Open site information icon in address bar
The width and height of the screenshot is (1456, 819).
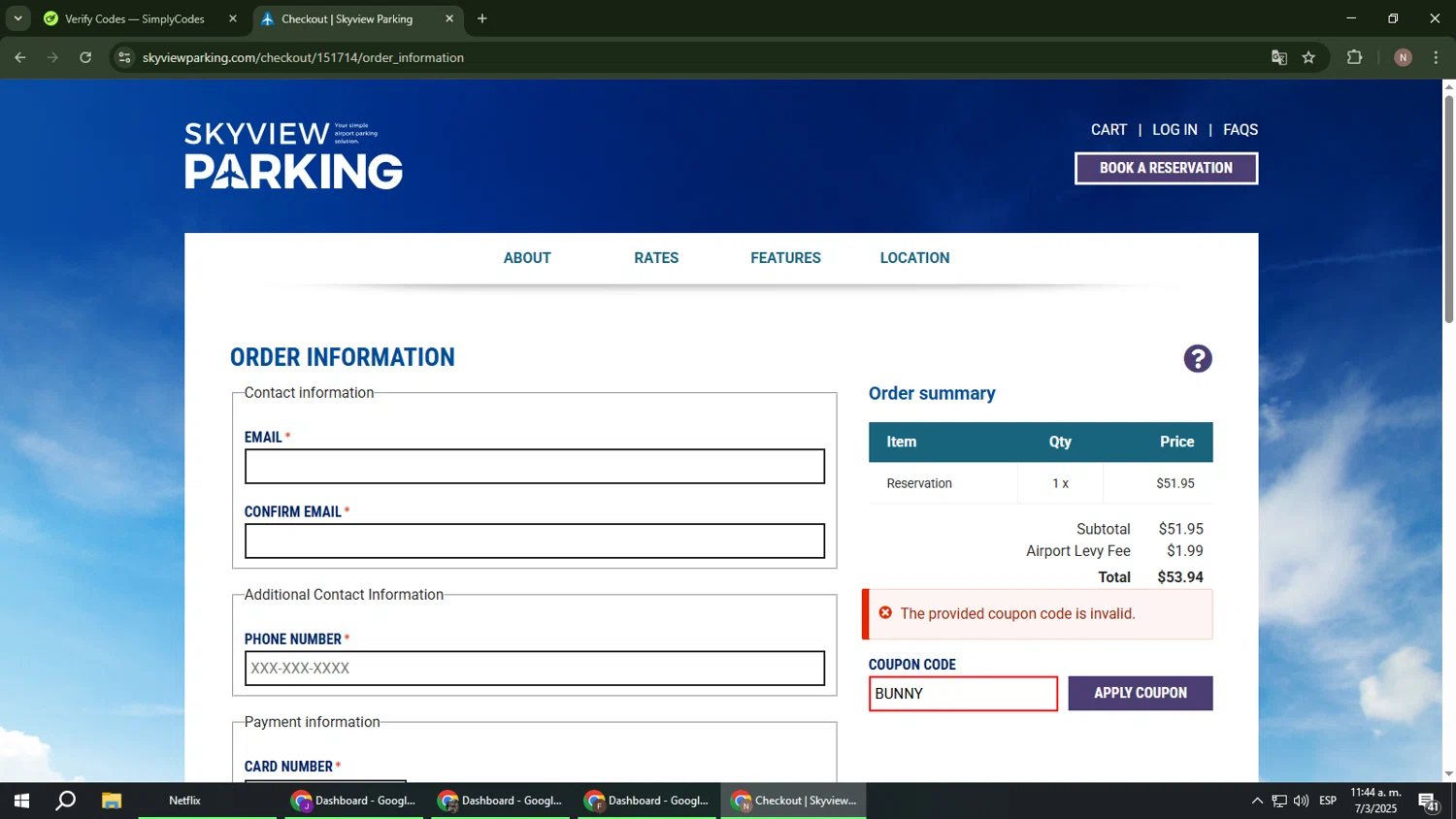124,57
